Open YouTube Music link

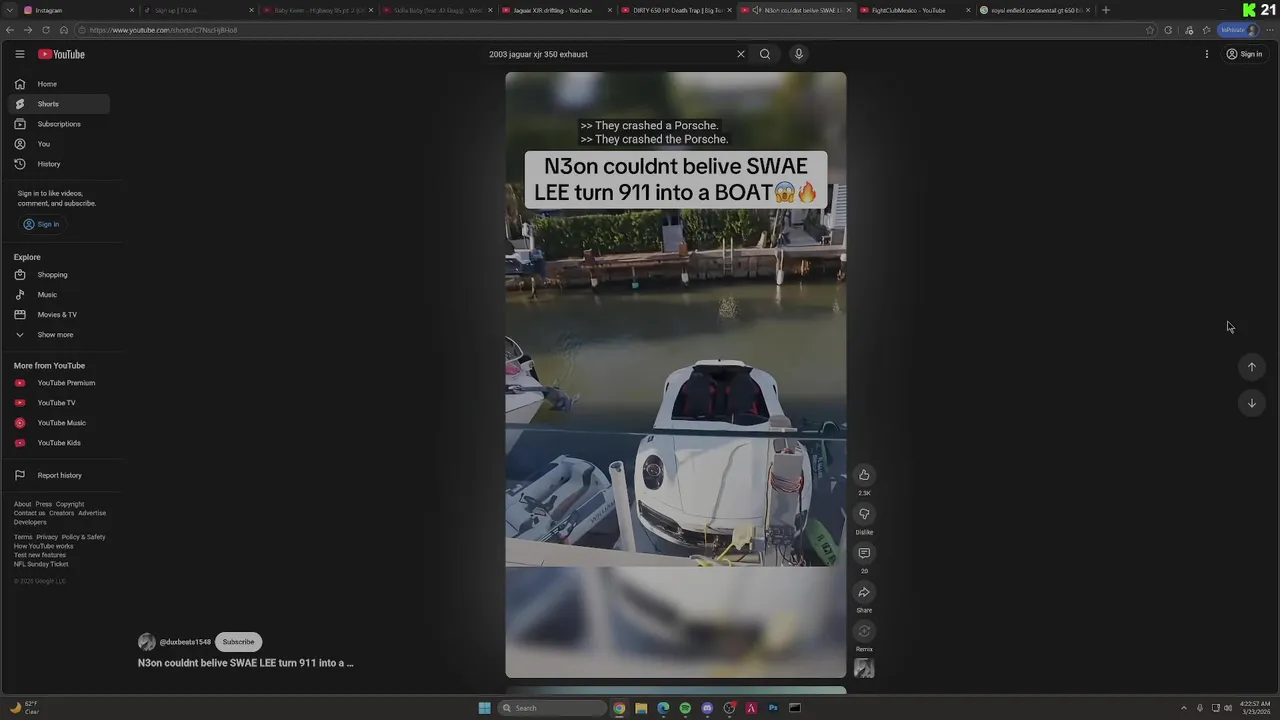(59, 423)
